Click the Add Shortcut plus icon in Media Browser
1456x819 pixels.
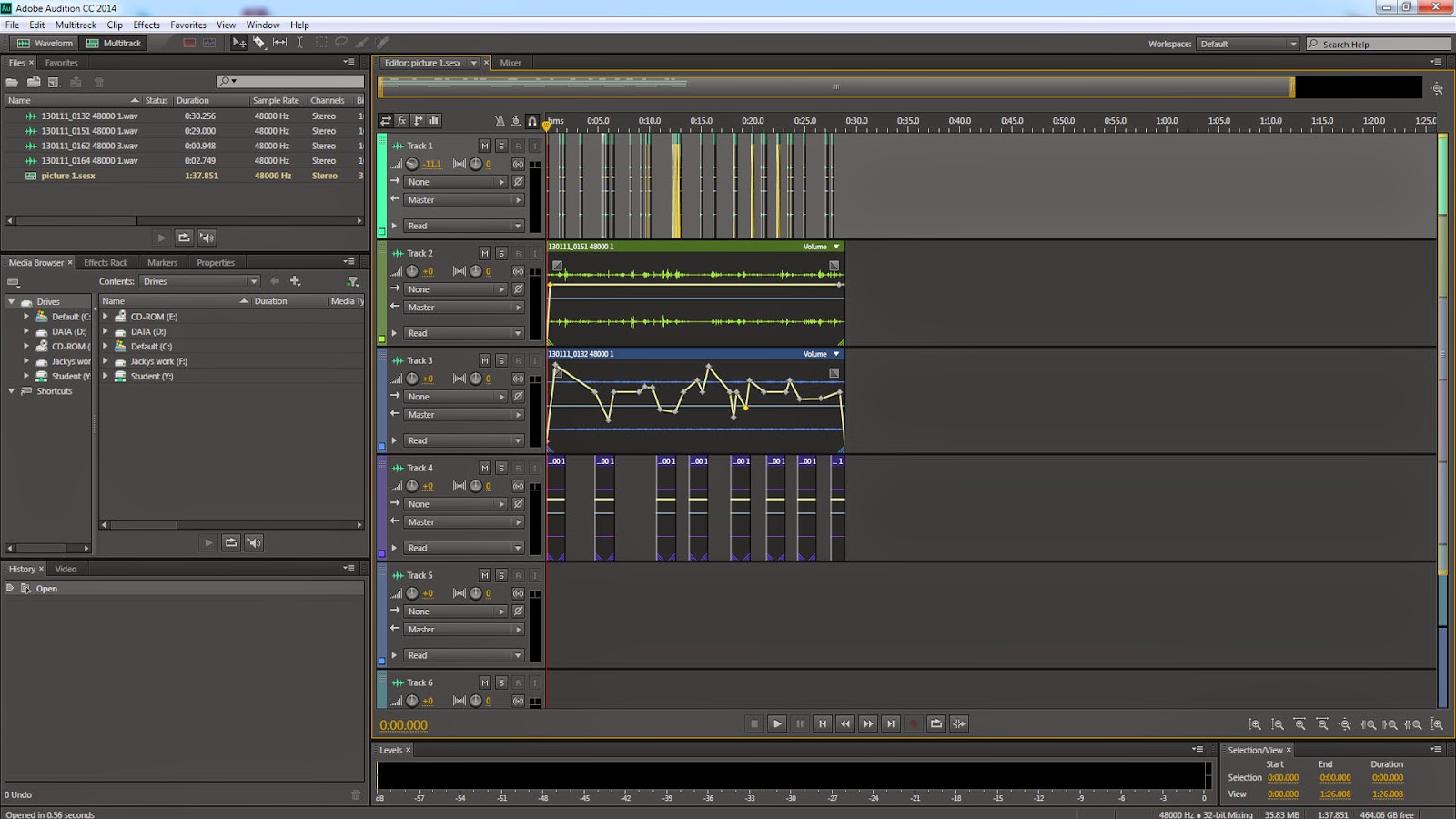[295, 281]
